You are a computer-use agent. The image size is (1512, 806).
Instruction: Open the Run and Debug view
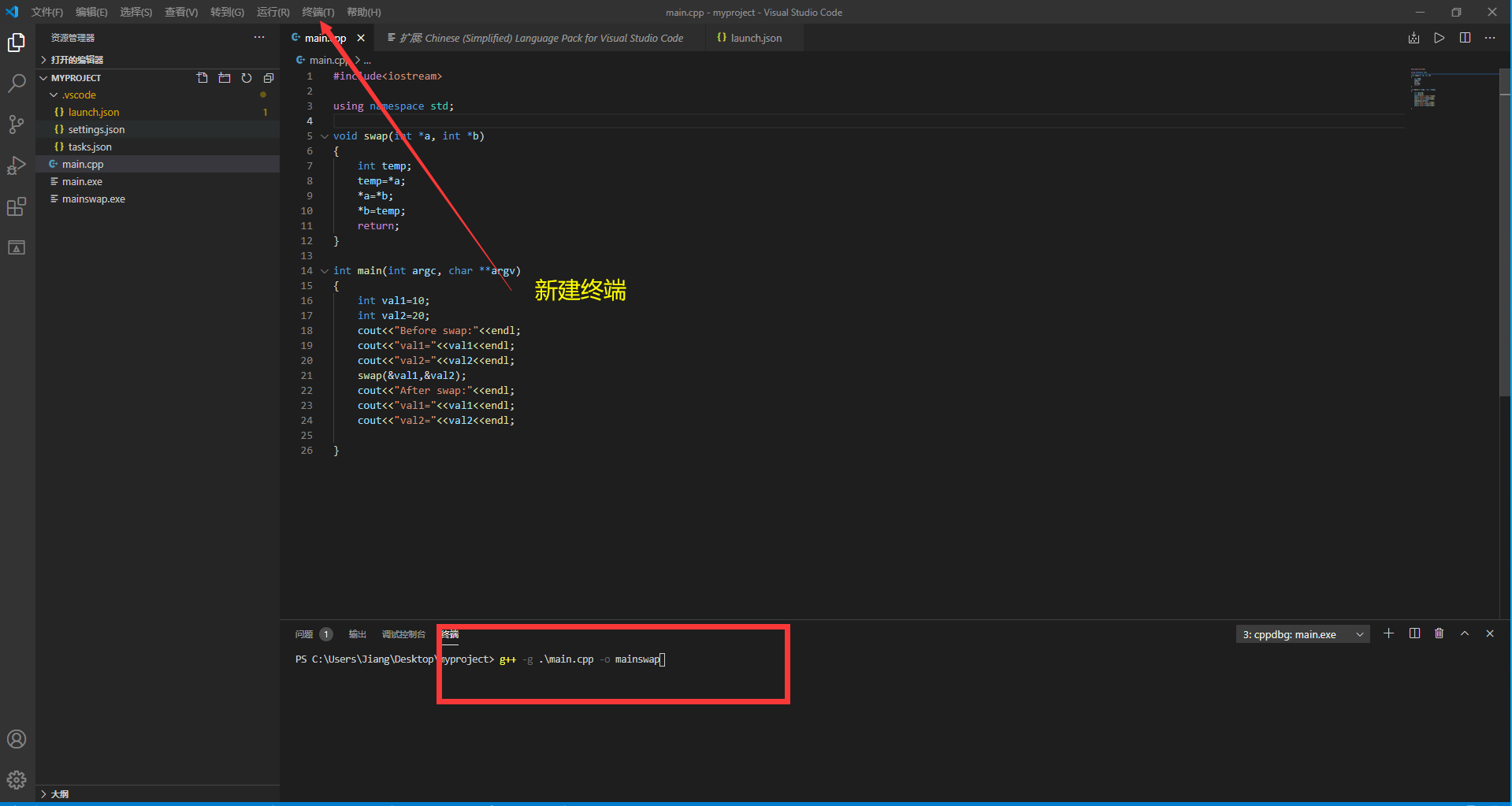click(17, 165)
